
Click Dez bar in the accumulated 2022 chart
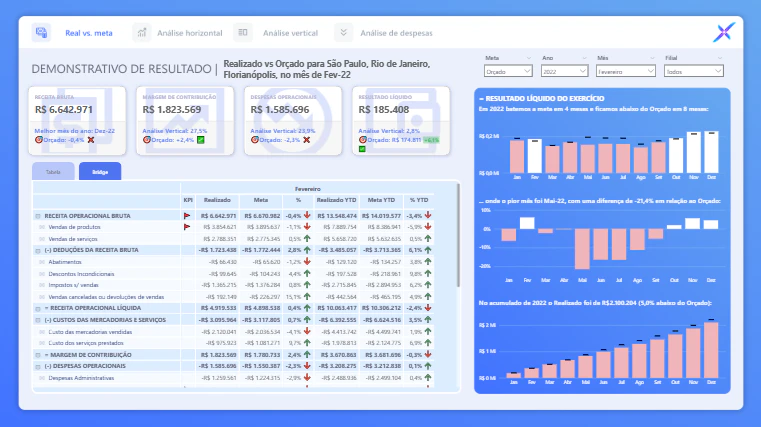coord(711,350)
